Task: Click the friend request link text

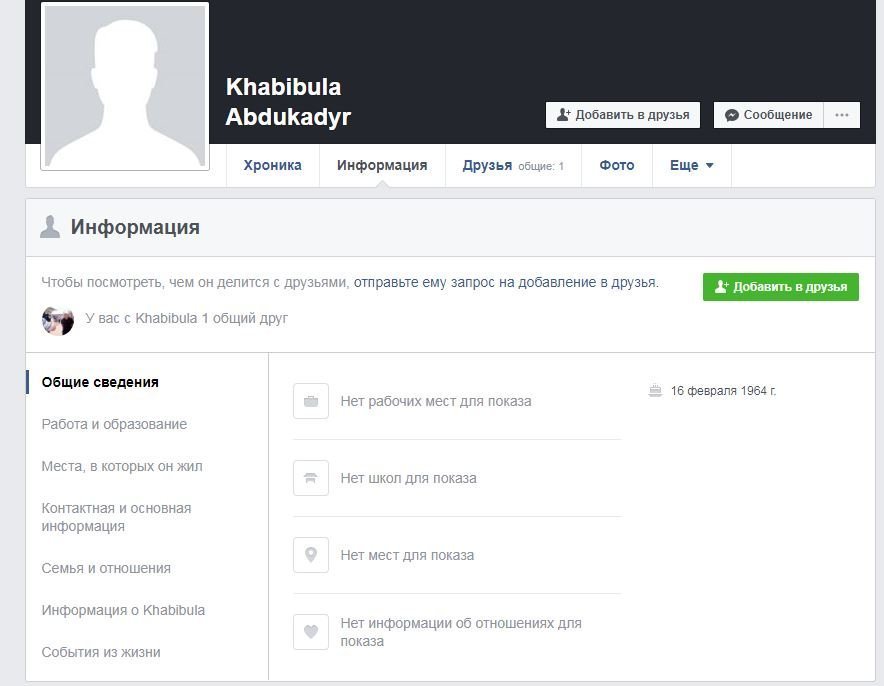Action: [505, 283]
